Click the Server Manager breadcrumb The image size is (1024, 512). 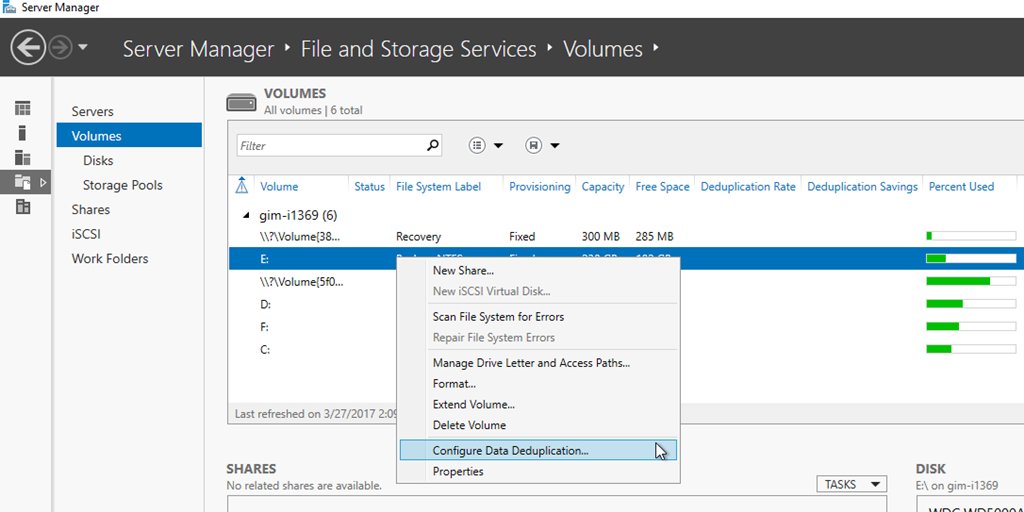(x=199, y=50)
